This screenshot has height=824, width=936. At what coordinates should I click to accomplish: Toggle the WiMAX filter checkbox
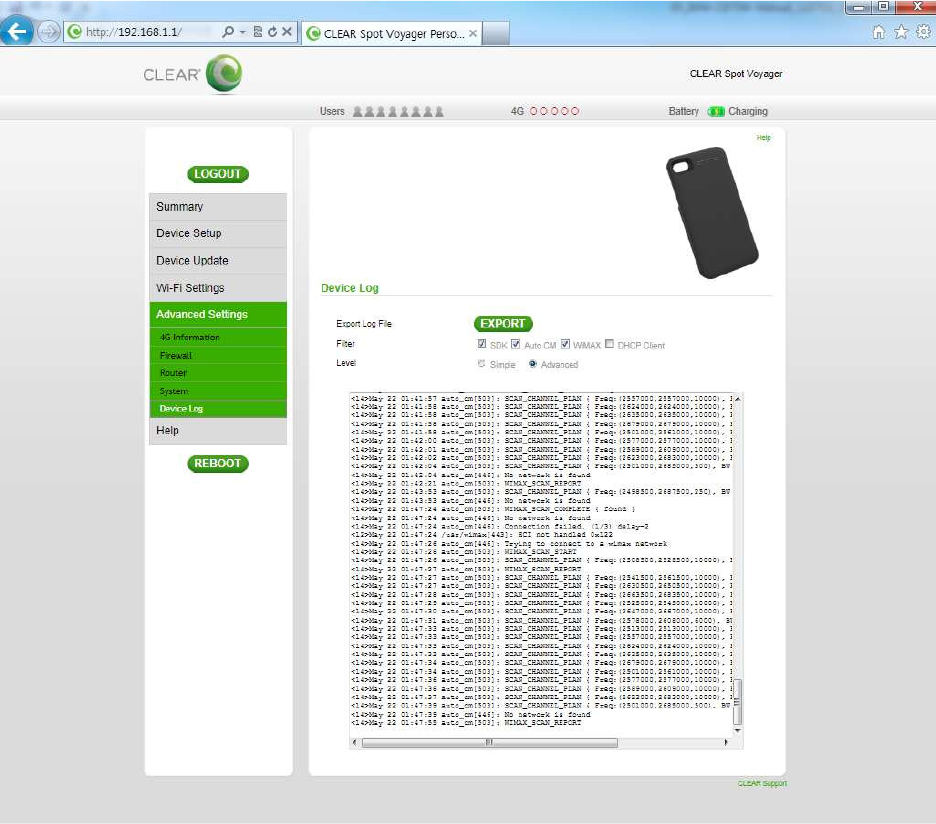[x=565, y=344]
